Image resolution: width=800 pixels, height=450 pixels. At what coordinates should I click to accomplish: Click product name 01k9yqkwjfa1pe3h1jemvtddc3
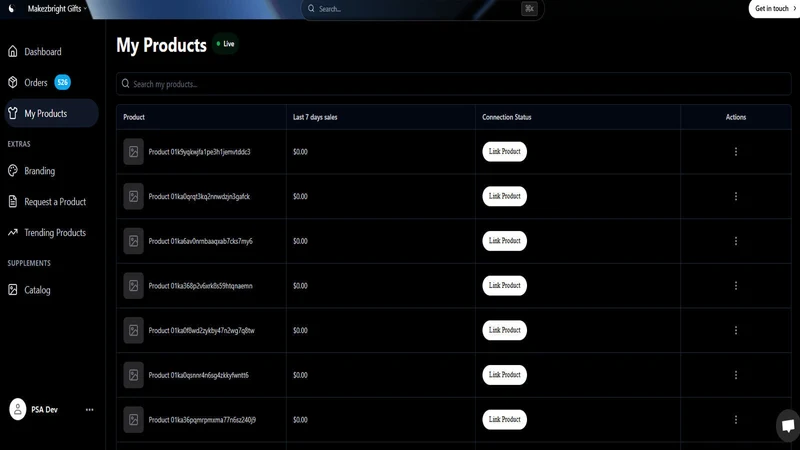click(199, 152)
